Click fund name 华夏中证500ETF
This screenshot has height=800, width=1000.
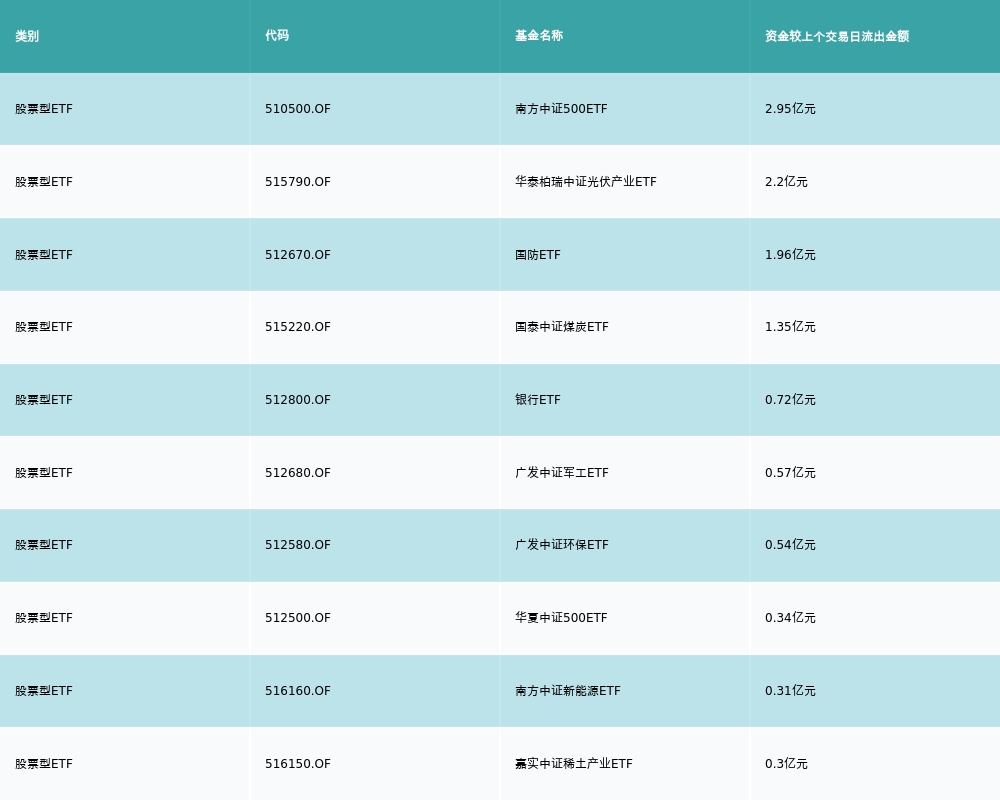pos(561,618)
